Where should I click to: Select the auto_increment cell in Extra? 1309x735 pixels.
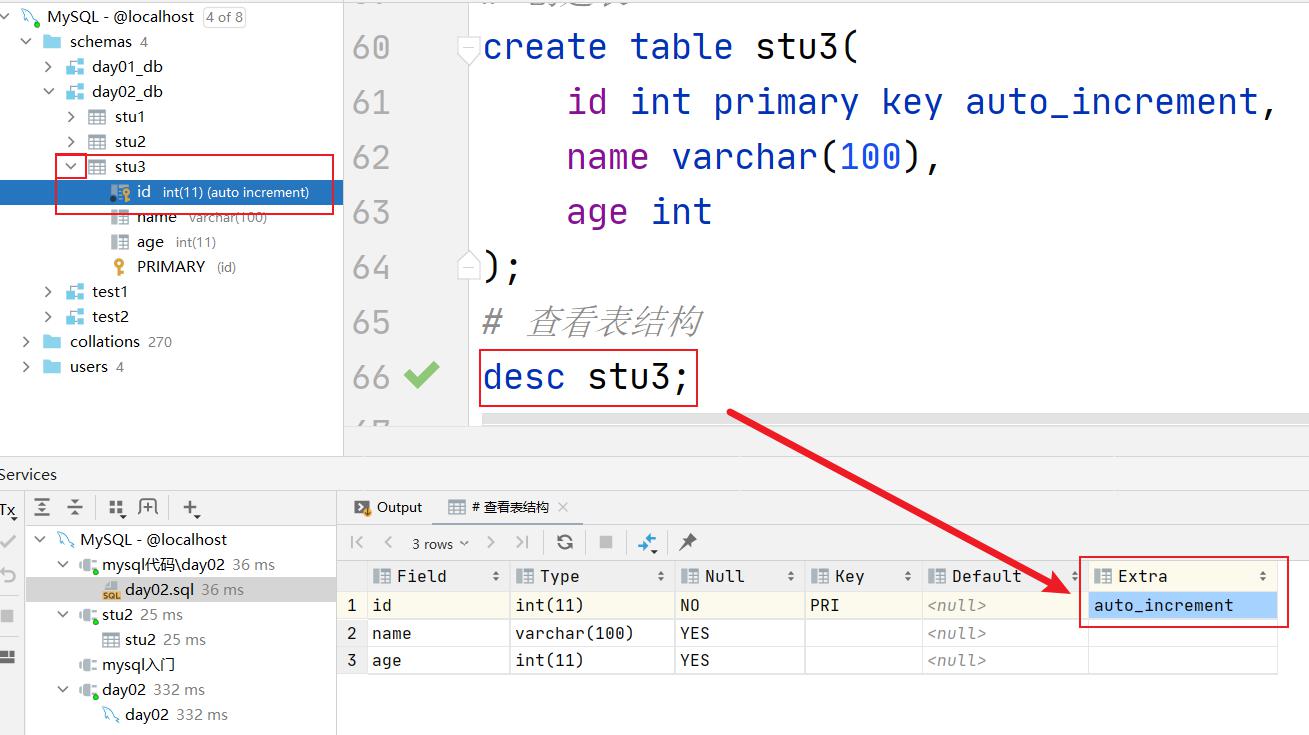pyautogui.click(x=1183, y=605)
